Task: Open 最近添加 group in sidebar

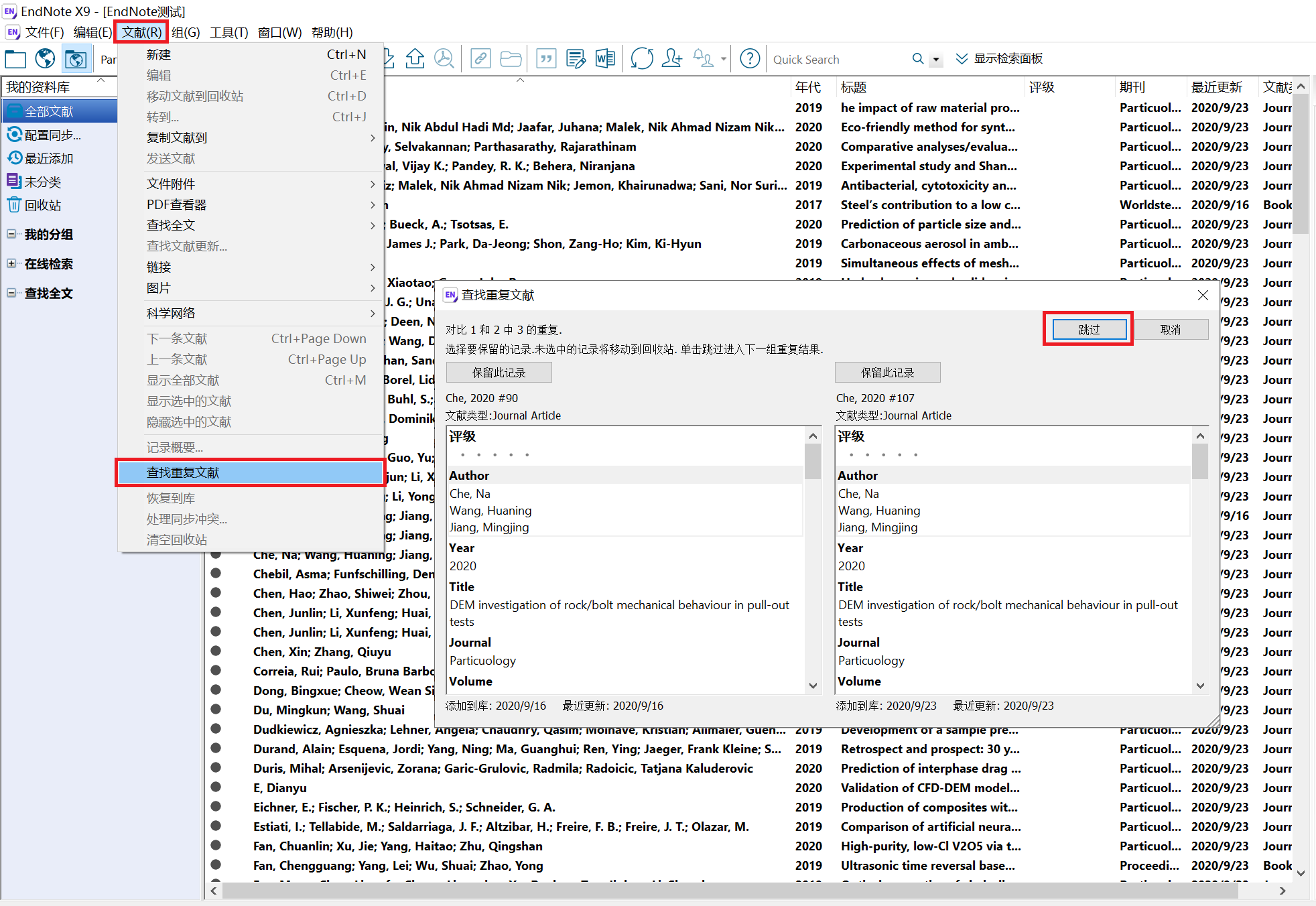Action: point(40,159)
